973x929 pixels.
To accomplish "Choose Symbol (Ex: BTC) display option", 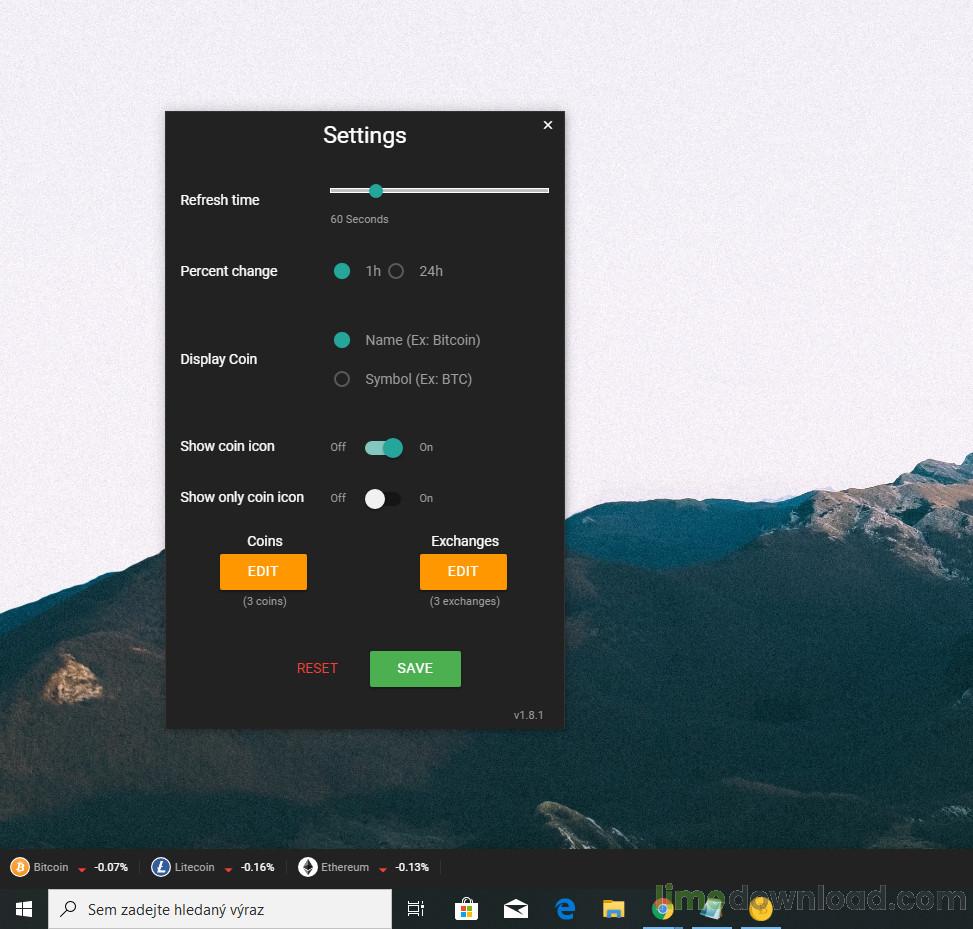I will click(342, 379).
